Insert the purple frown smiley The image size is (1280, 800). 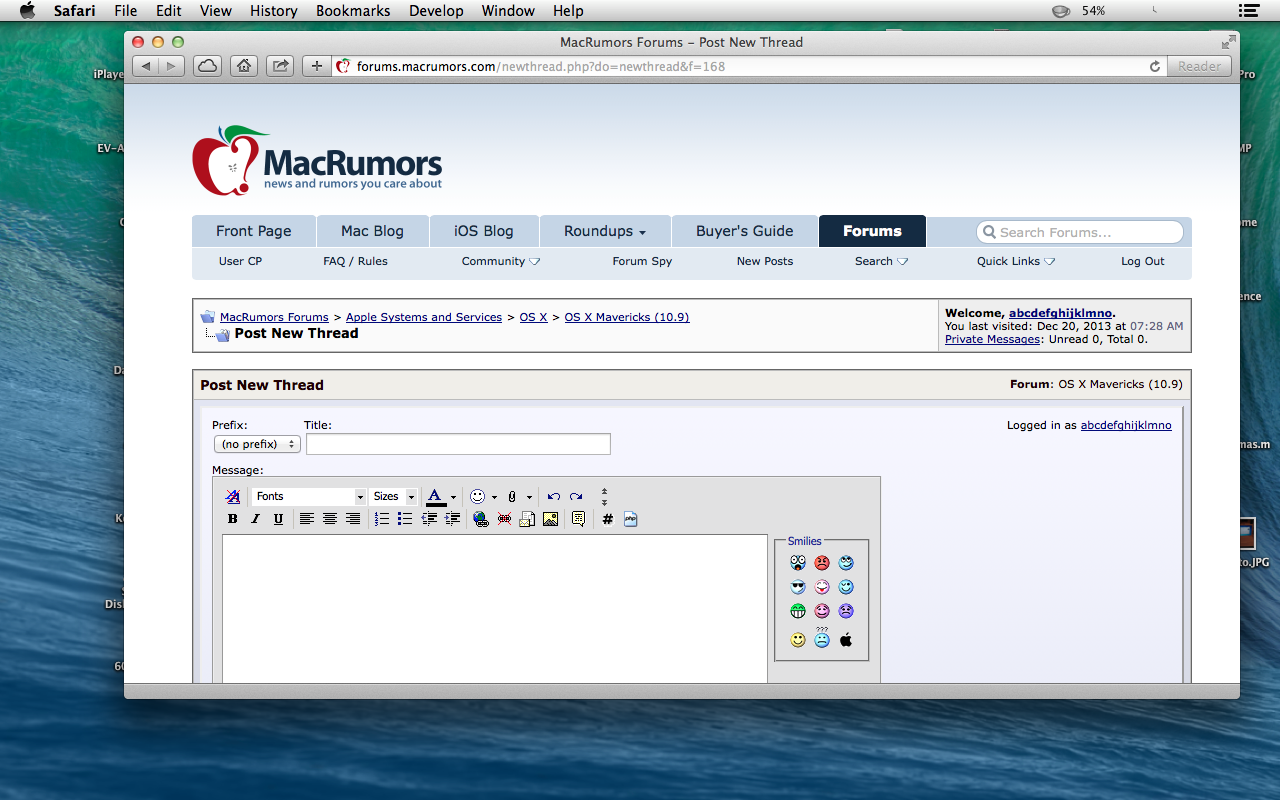(x=846, y=611)
